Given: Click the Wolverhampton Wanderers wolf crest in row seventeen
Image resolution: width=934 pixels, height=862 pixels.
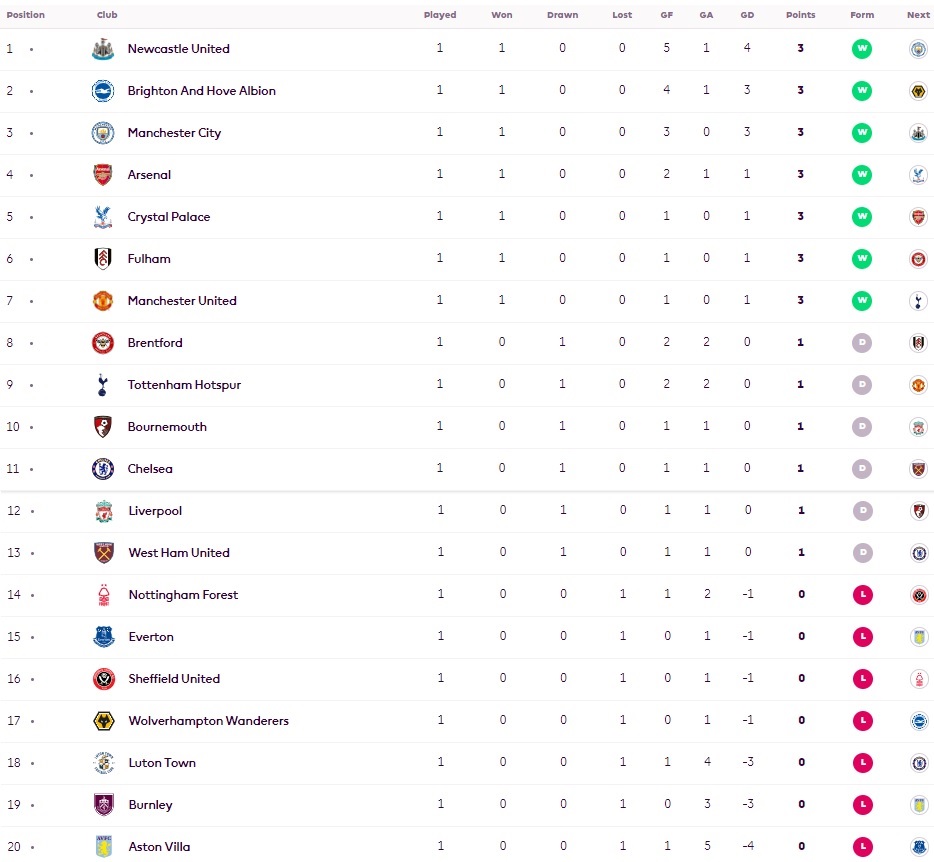Looking at the screenshot, I should click(x=104, y=721).
